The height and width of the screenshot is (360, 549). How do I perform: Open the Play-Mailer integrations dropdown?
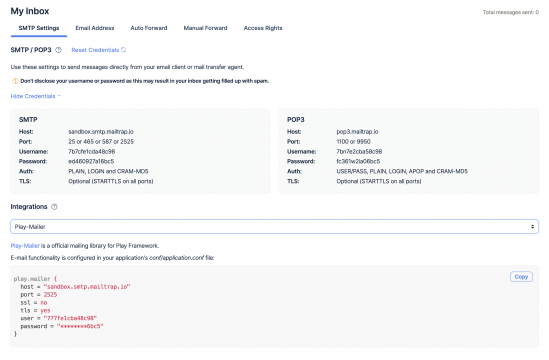274,227
